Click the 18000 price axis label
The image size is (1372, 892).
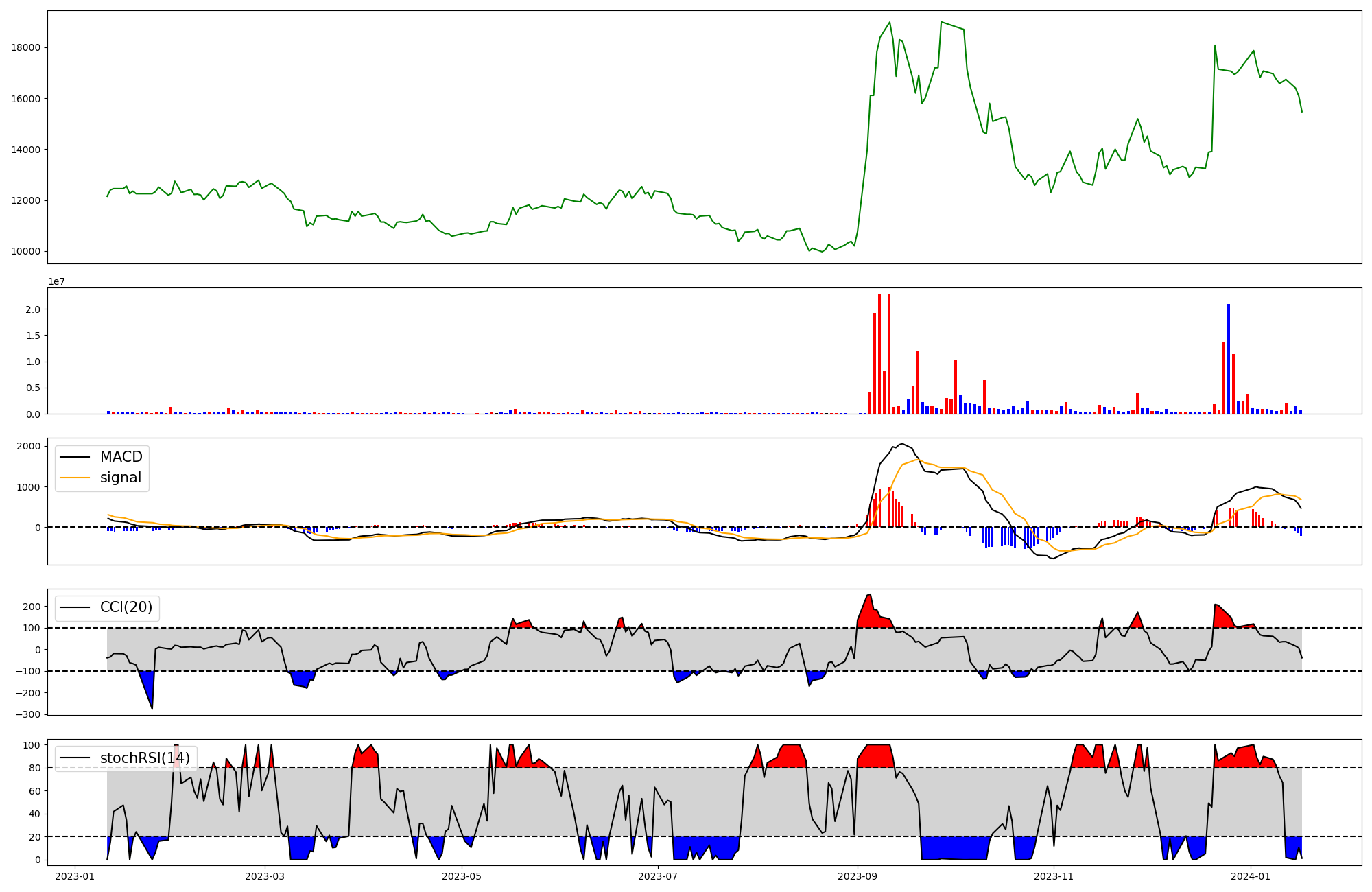(26, 47)
